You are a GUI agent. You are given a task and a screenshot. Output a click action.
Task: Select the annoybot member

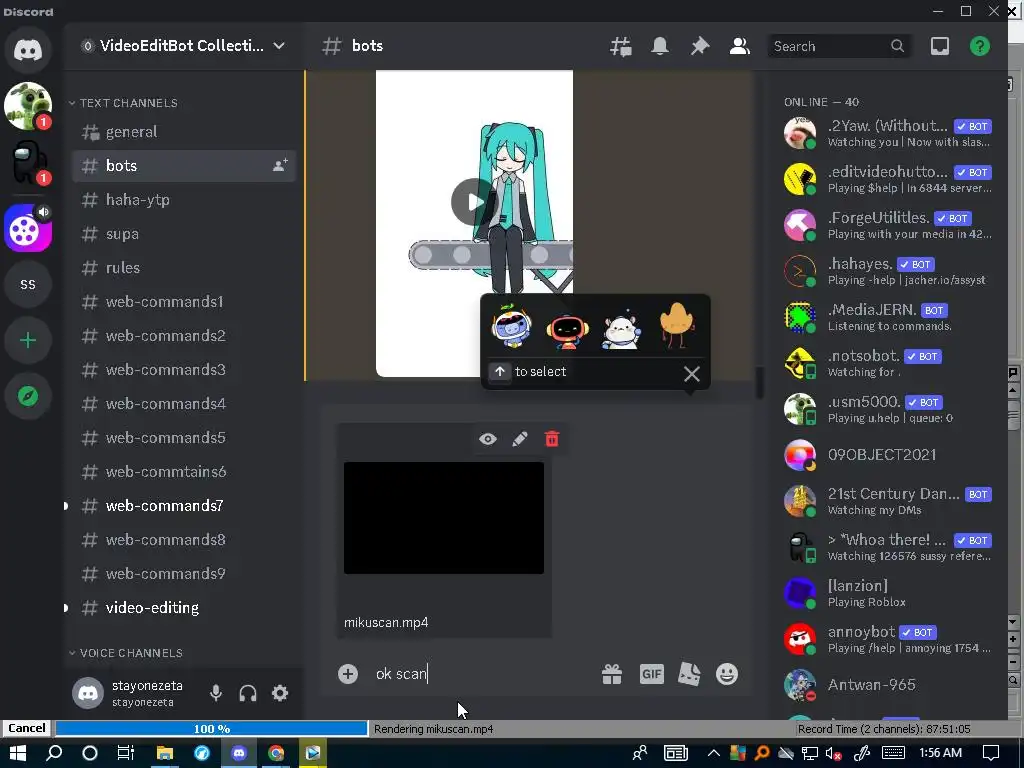(x=888, y=639)
